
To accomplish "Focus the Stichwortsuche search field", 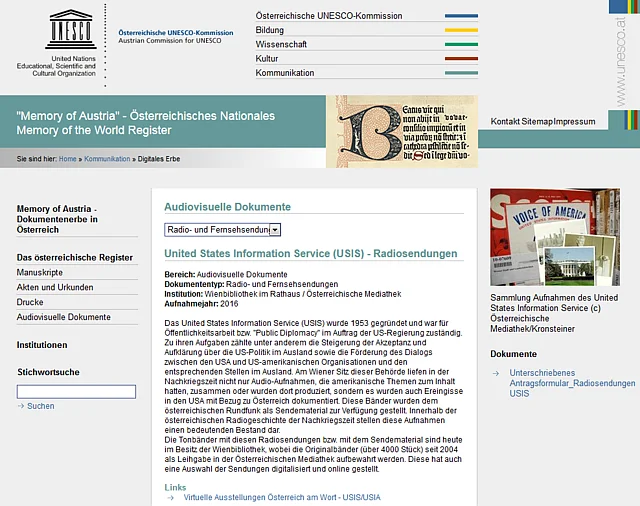I will tap(76, 392).
